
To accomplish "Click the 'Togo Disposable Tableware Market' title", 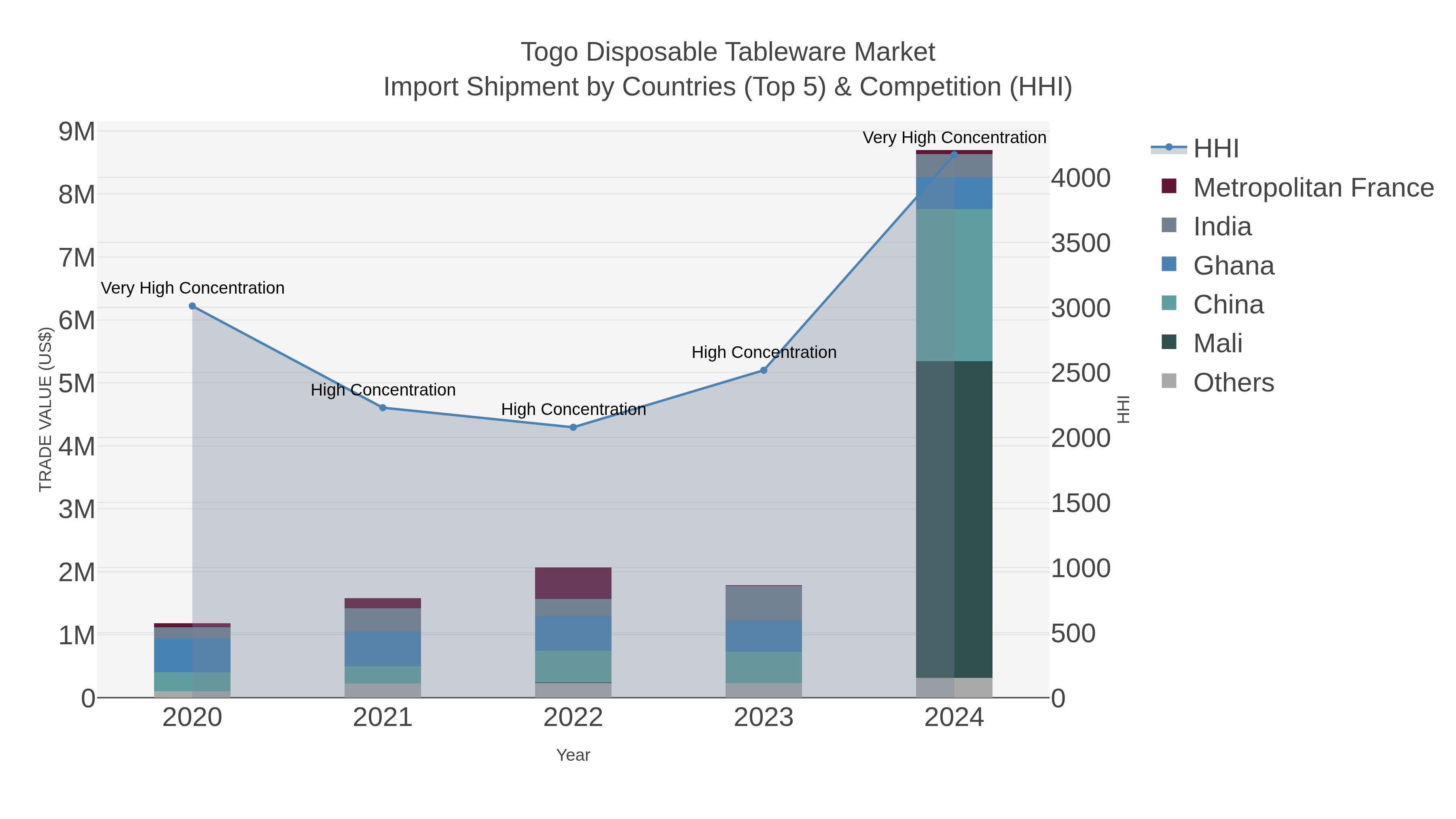I will point(728,52).
